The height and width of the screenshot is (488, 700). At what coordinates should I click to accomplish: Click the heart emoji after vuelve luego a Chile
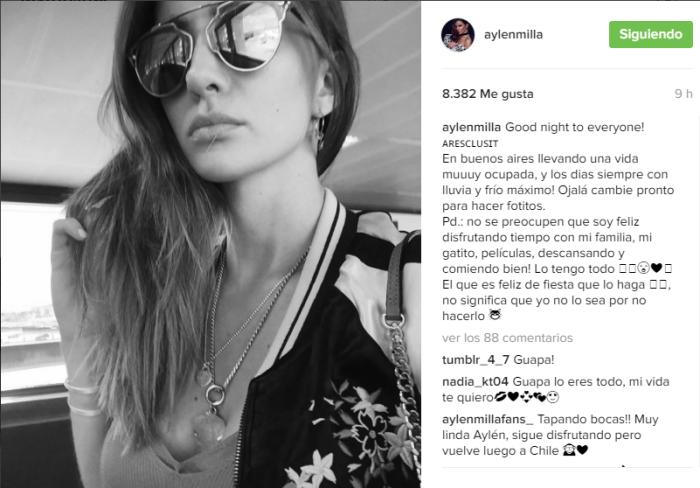click(x=582, y=450)
